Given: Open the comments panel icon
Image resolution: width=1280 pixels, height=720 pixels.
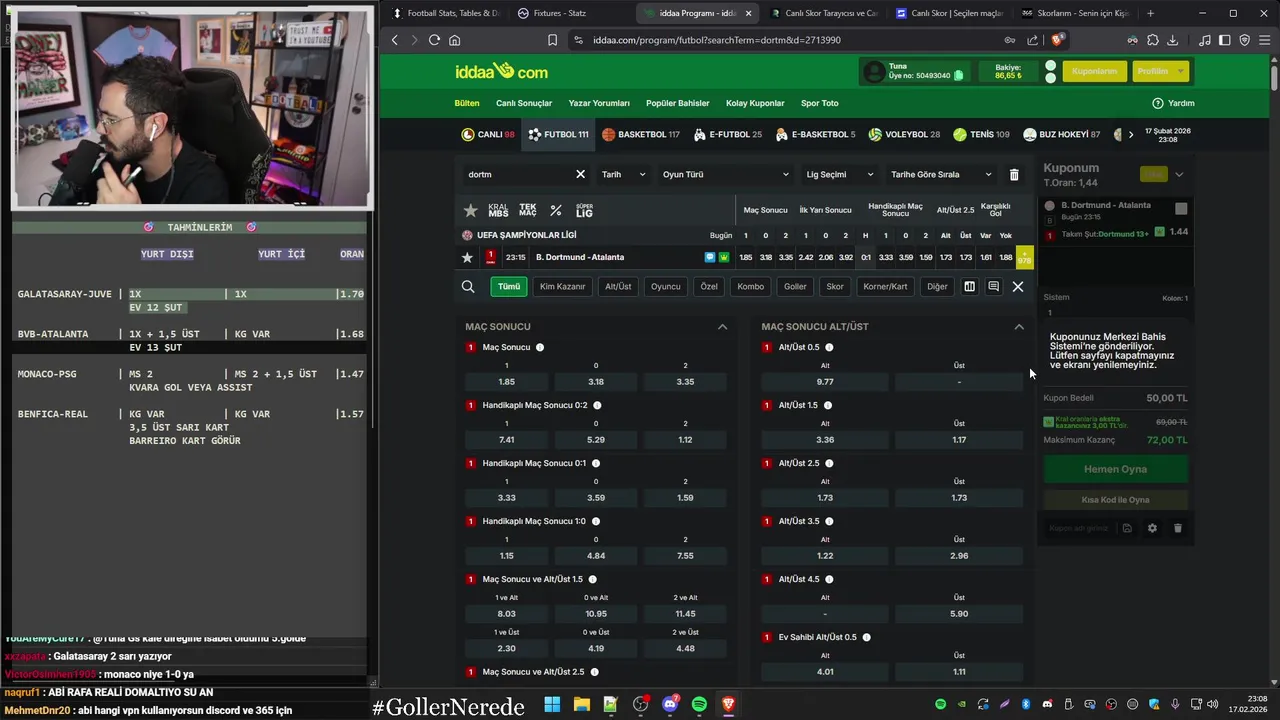Looking at the screenshot, I should 993,287.
